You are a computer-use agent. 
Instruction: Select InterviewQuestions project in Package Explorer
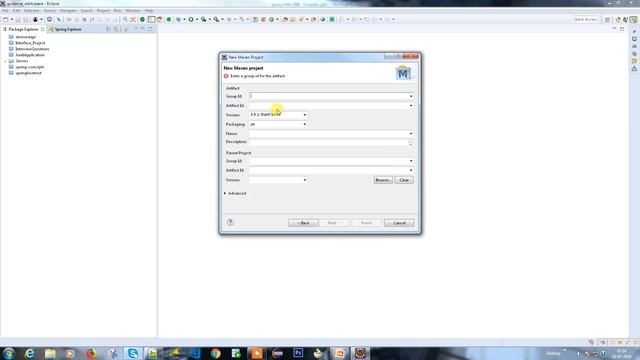(32, 49)
